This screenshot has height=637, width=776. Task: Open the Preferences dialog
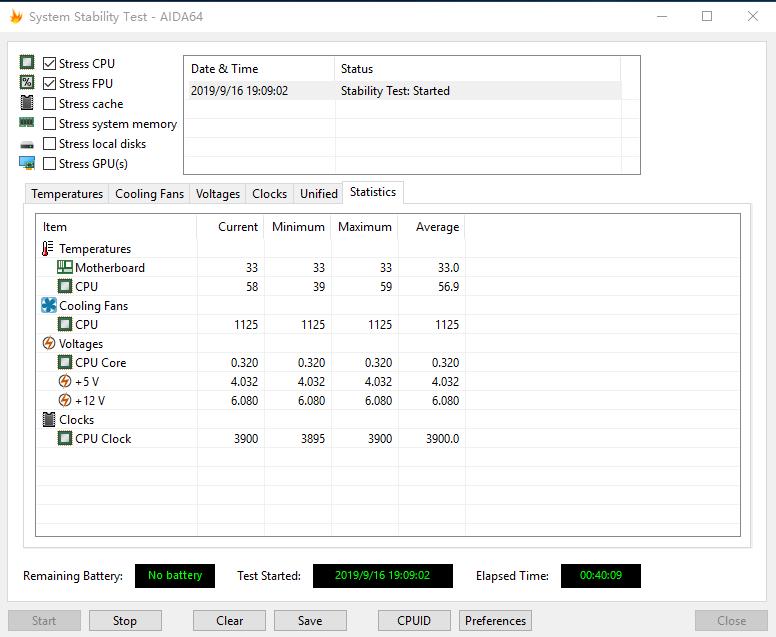coord(495,621)
